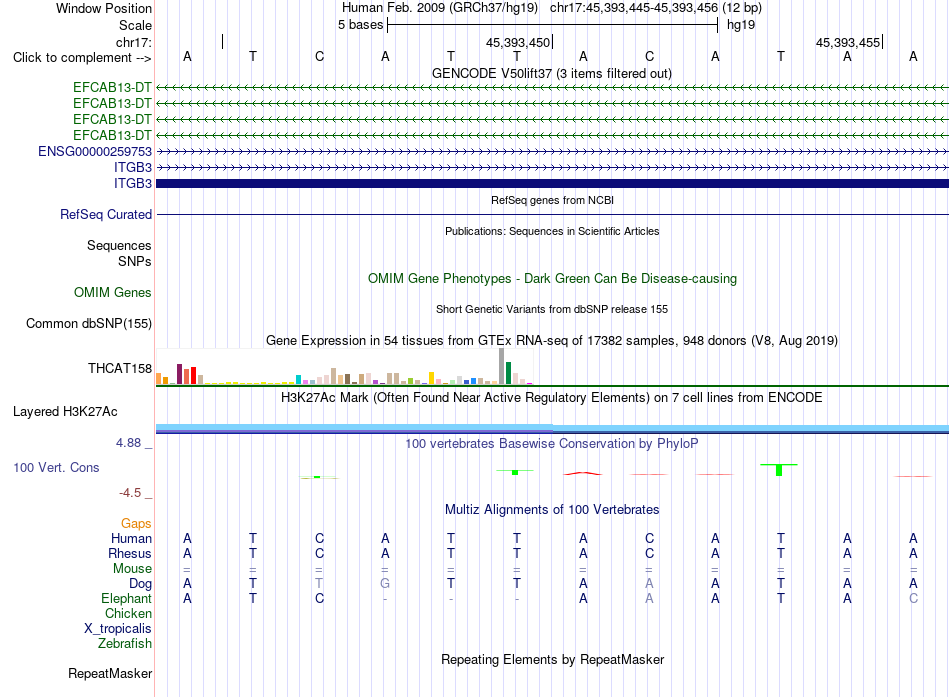Open Repeating Elements by RepeatMasker title

(552, 659)
